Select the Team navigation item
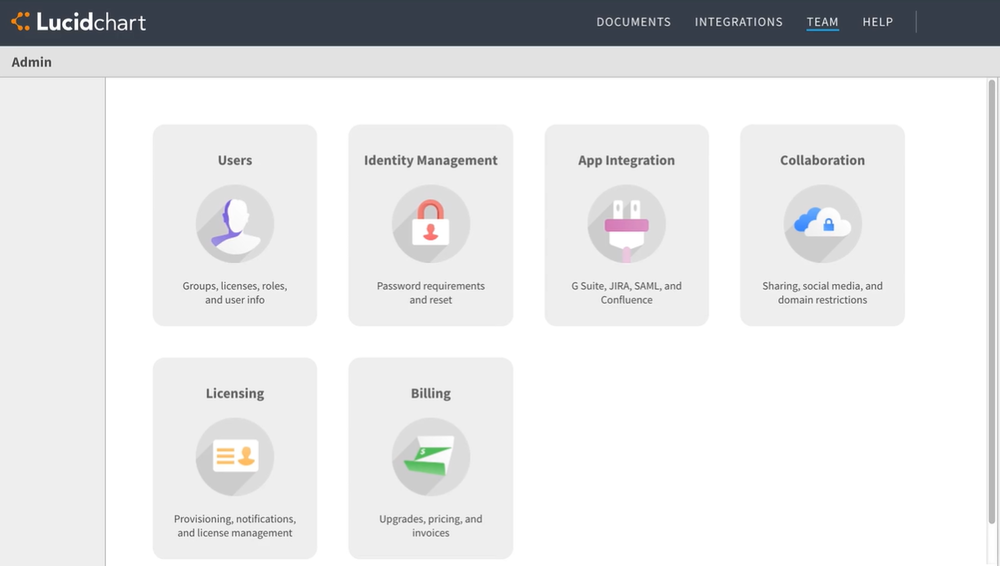 coord(822,22)
